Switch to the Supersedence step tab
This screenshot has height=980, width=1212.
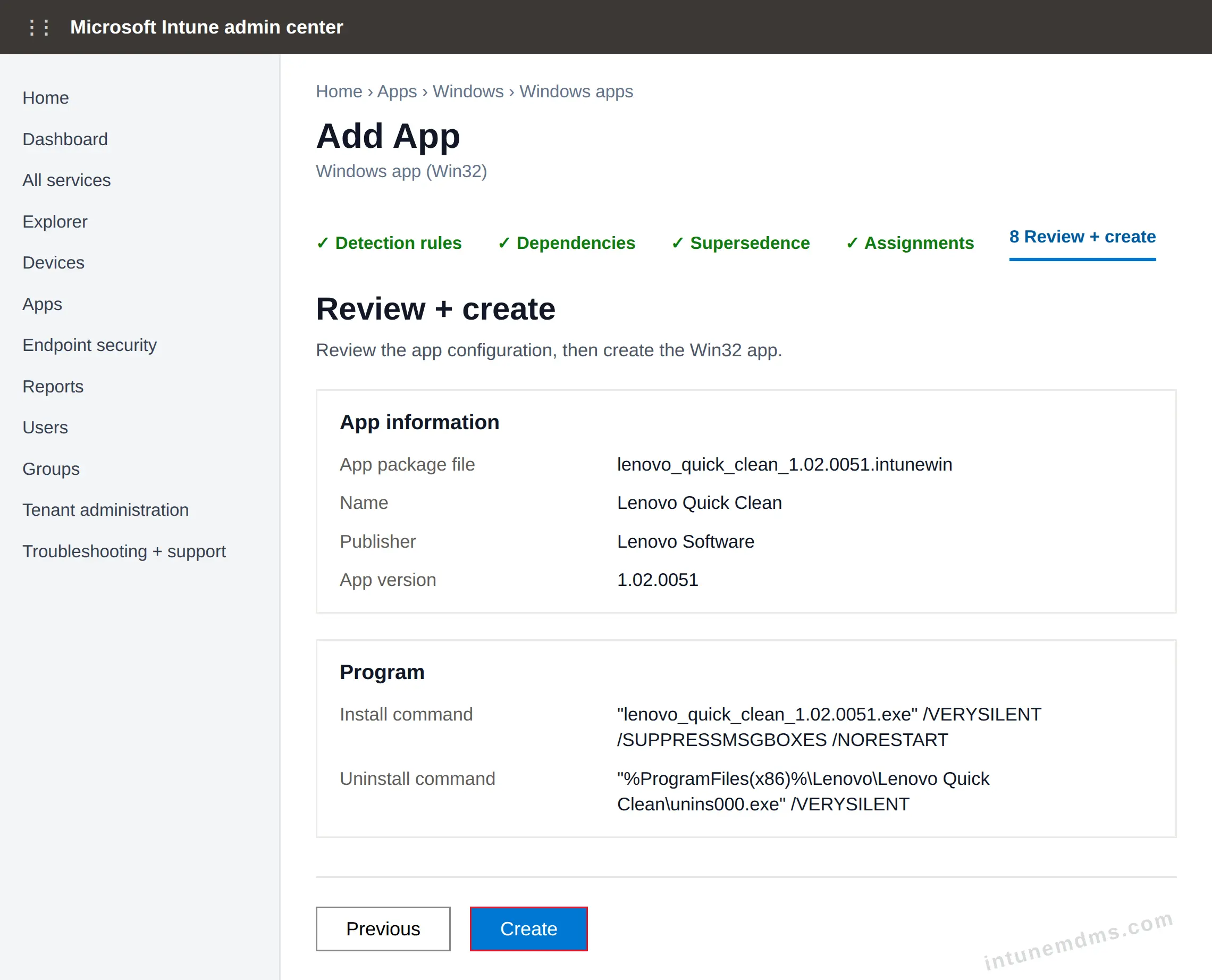click(740, 243)
